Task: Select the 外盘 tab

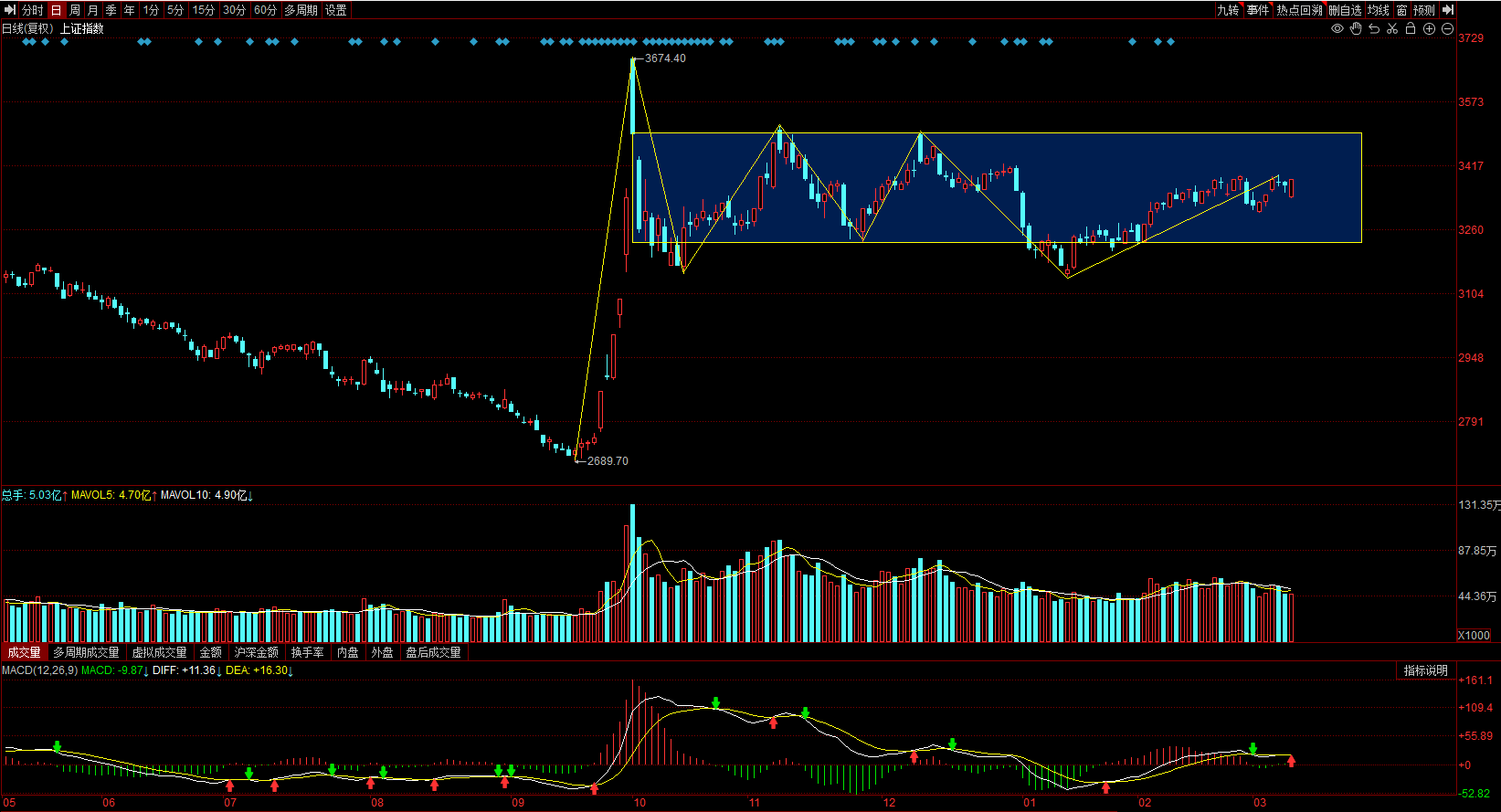Action: [x=383, y=652]
